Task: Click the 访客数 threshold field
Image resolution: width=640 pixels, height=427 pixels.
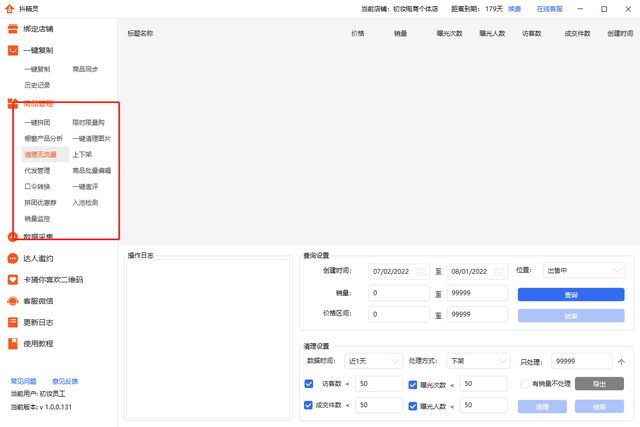Action: pos(379,384)
